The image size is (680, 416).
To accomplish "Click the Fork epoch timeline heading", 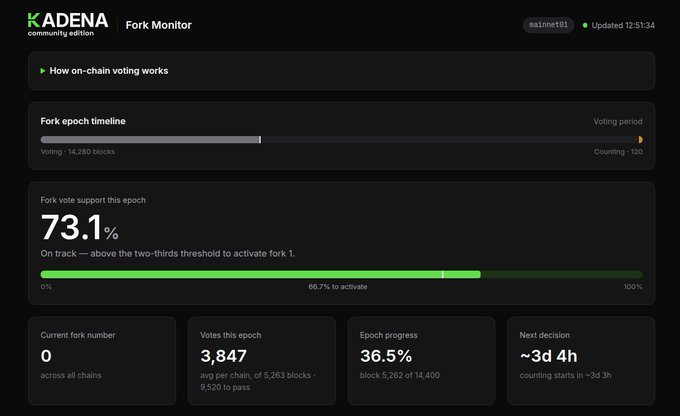I will point(83,121).
